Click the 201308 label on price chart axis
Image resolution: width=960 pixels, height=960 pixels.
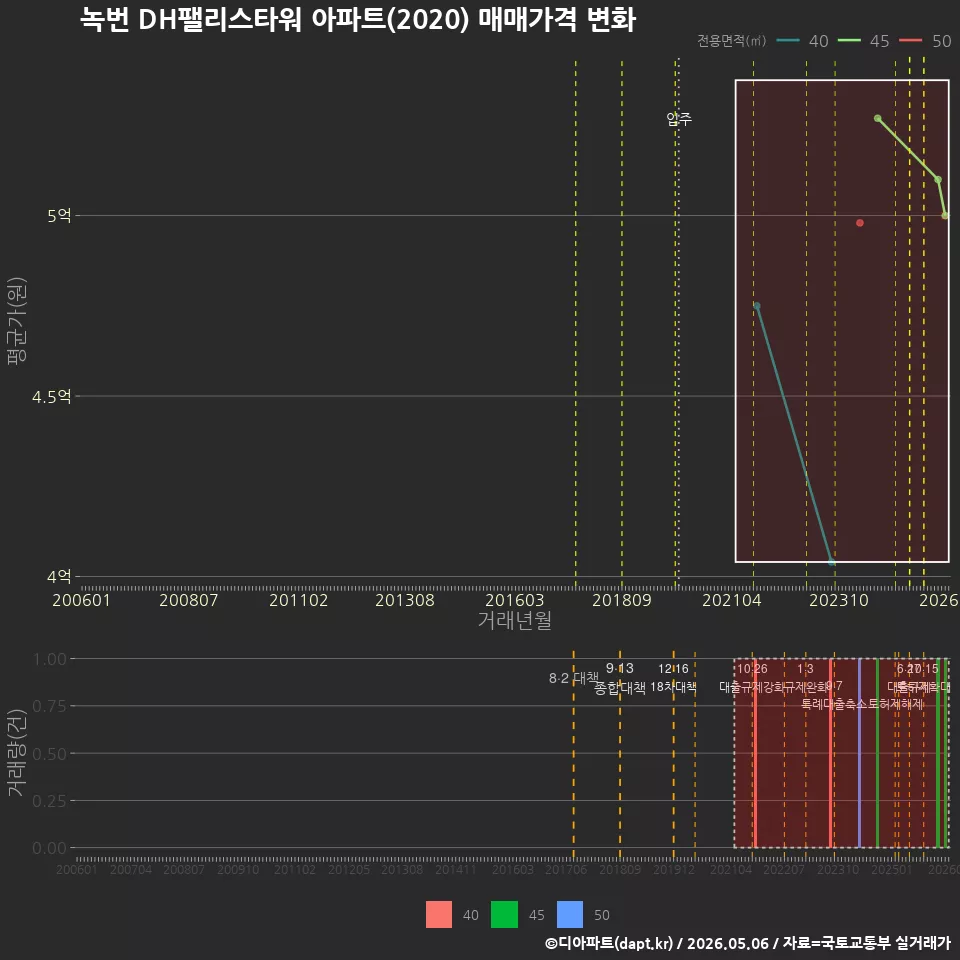(405, 600)
